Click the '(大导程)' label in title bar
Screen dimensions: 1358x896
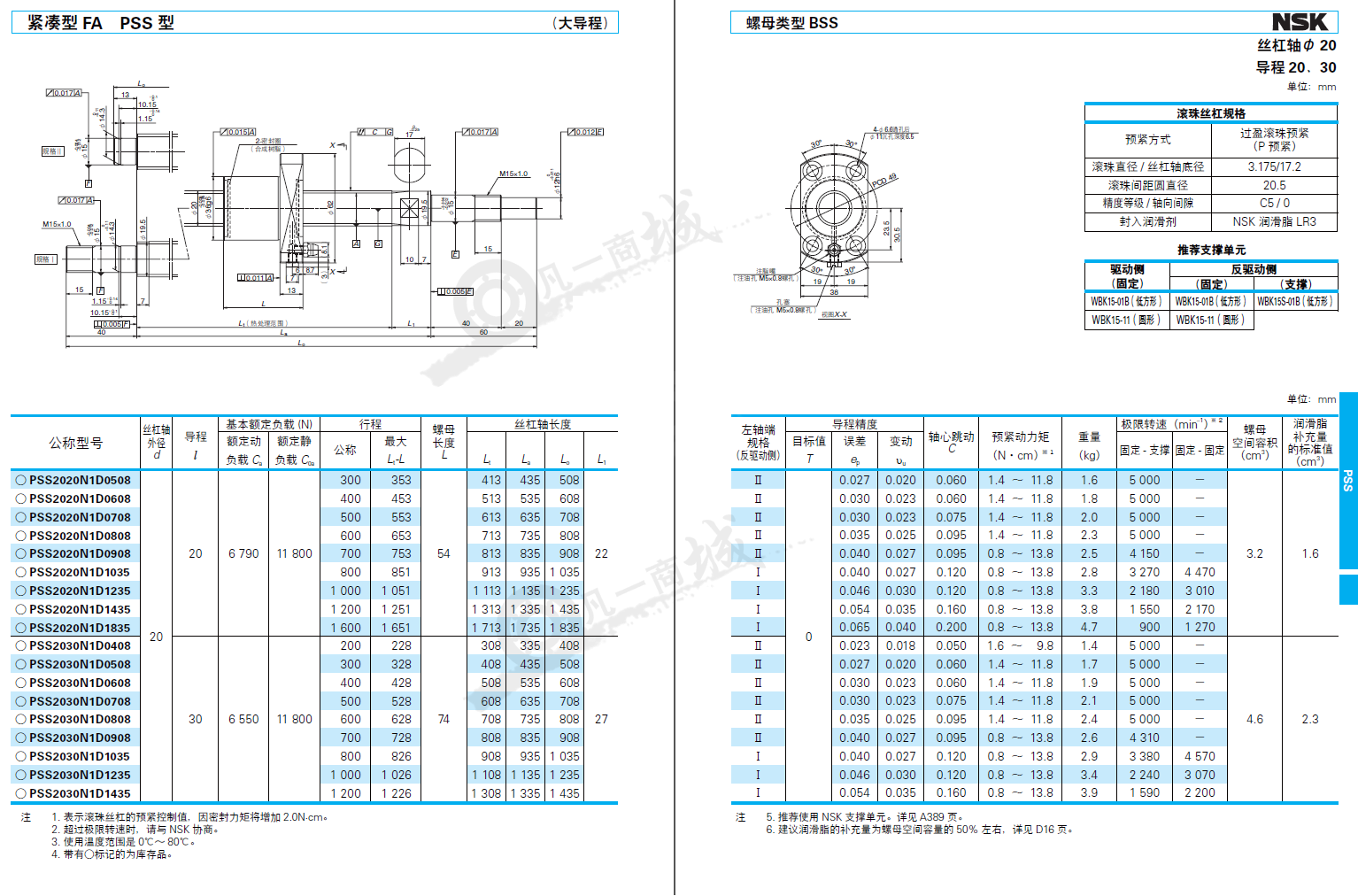(x=581, y=23)
